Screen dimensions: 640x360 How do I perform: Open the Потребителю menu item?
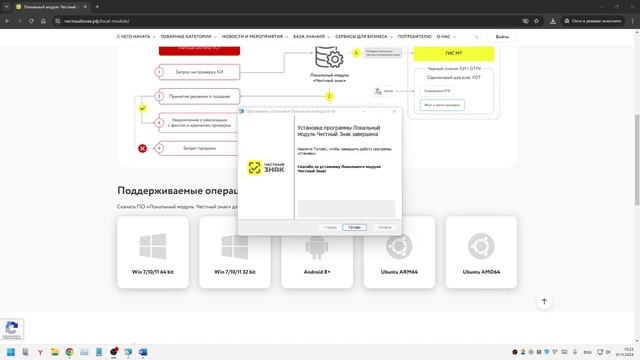point(414,37)
